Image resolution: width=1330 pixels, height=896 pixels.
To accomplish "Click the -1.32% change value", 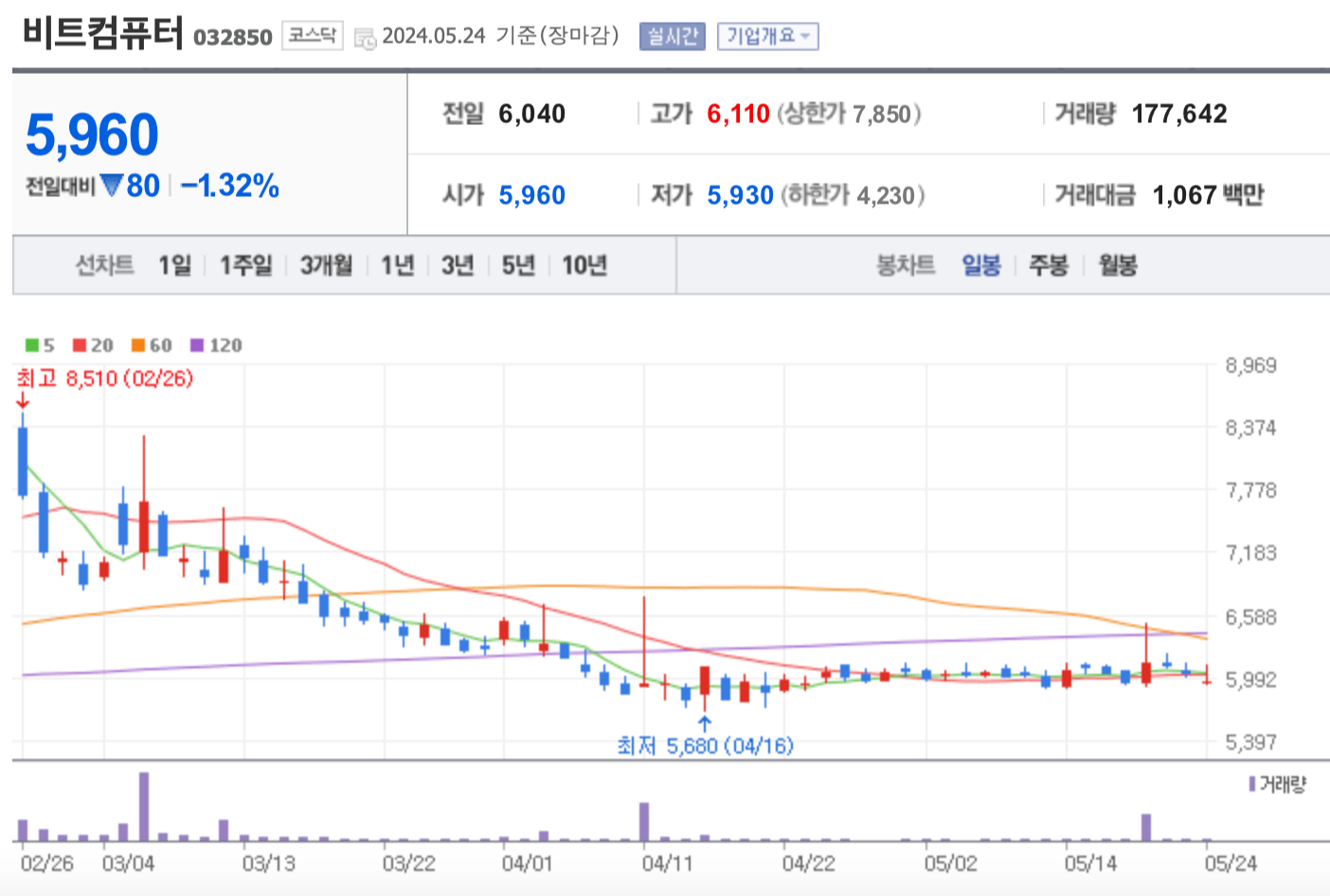I will click(230, 186).
